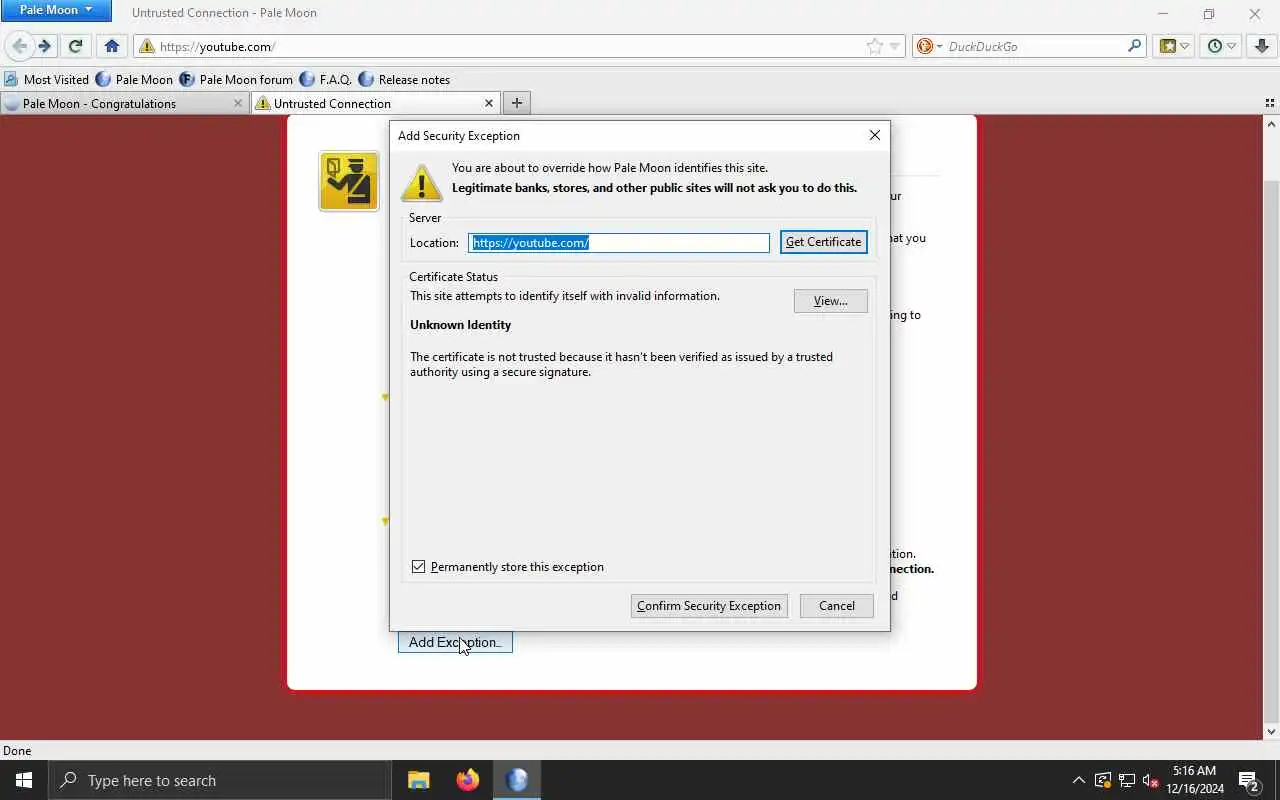Switch to Pale Moon - Congratulations tab
Screen dimensions: 1280x800
coord(124,103)
